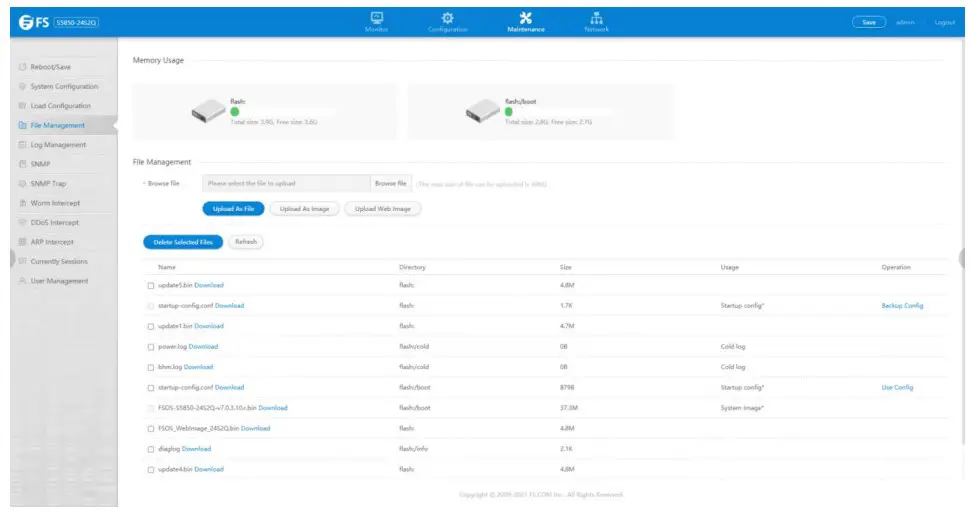Click the Upload As Image button
This screenshot has width=973, height=517.
click(304, 209)
